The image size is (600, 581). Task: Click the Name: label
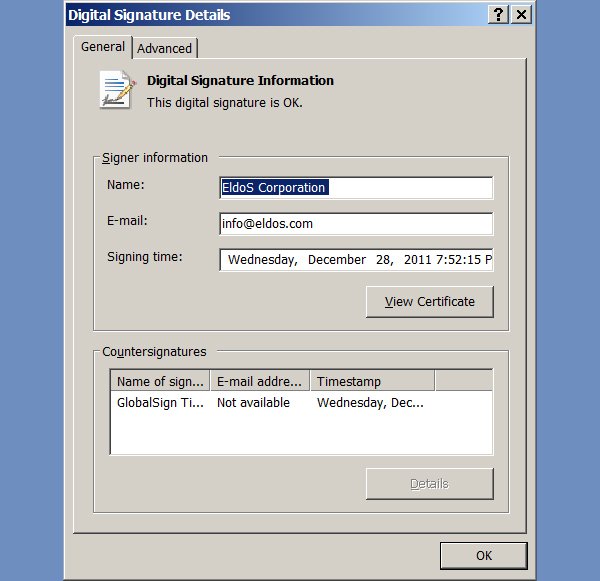(x=126, y=185)
